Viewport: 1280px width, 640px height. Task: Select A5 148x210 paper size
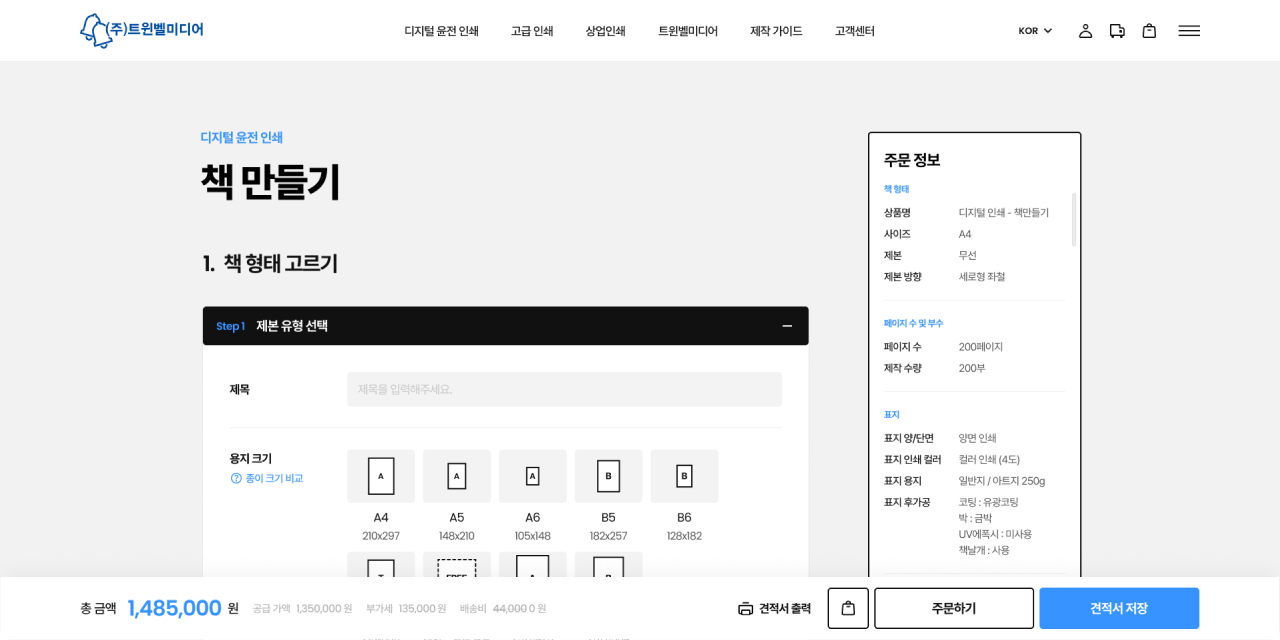(456, 476)
